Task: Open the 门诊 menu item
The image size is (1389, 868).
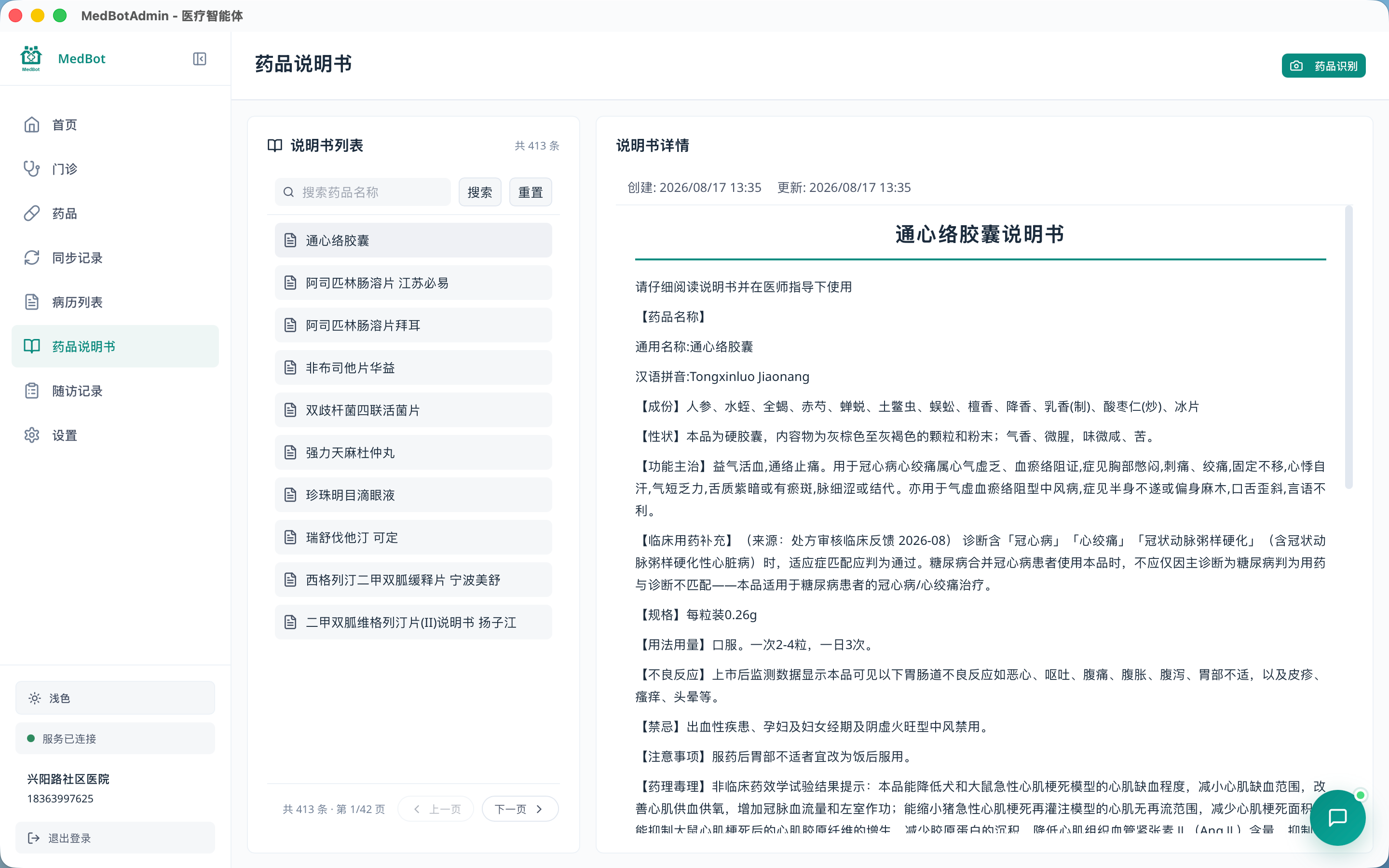Action: tap(115, 169)
